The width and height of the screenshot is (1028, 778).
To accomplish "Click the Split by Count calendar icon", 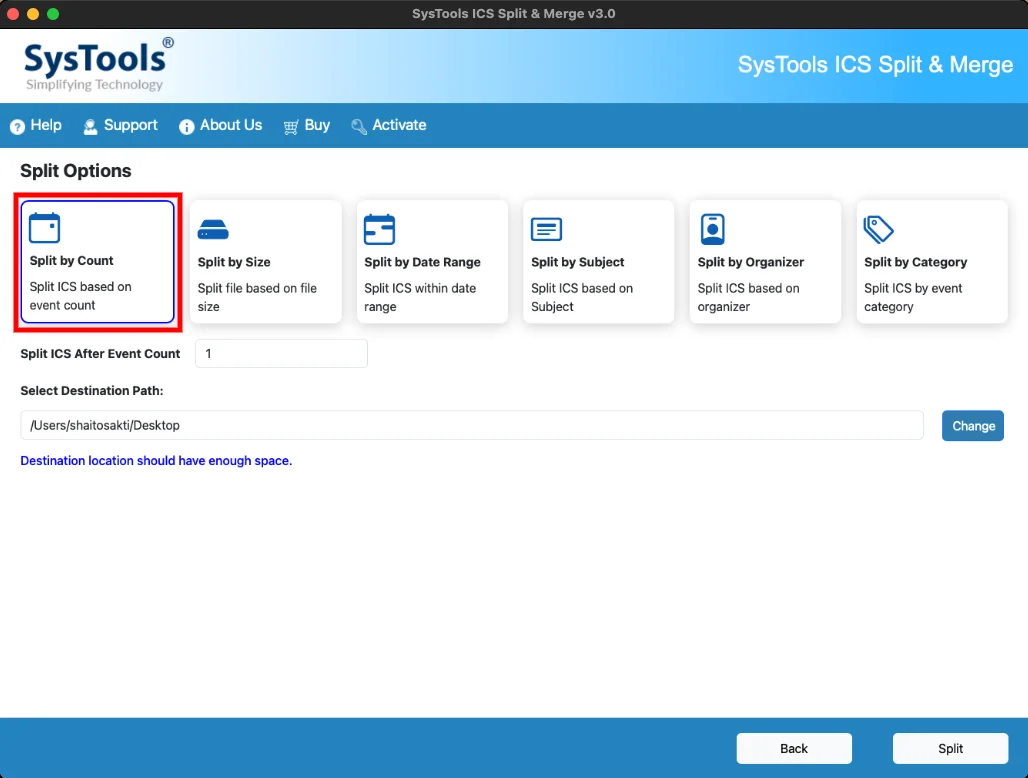I will point(45,228).
